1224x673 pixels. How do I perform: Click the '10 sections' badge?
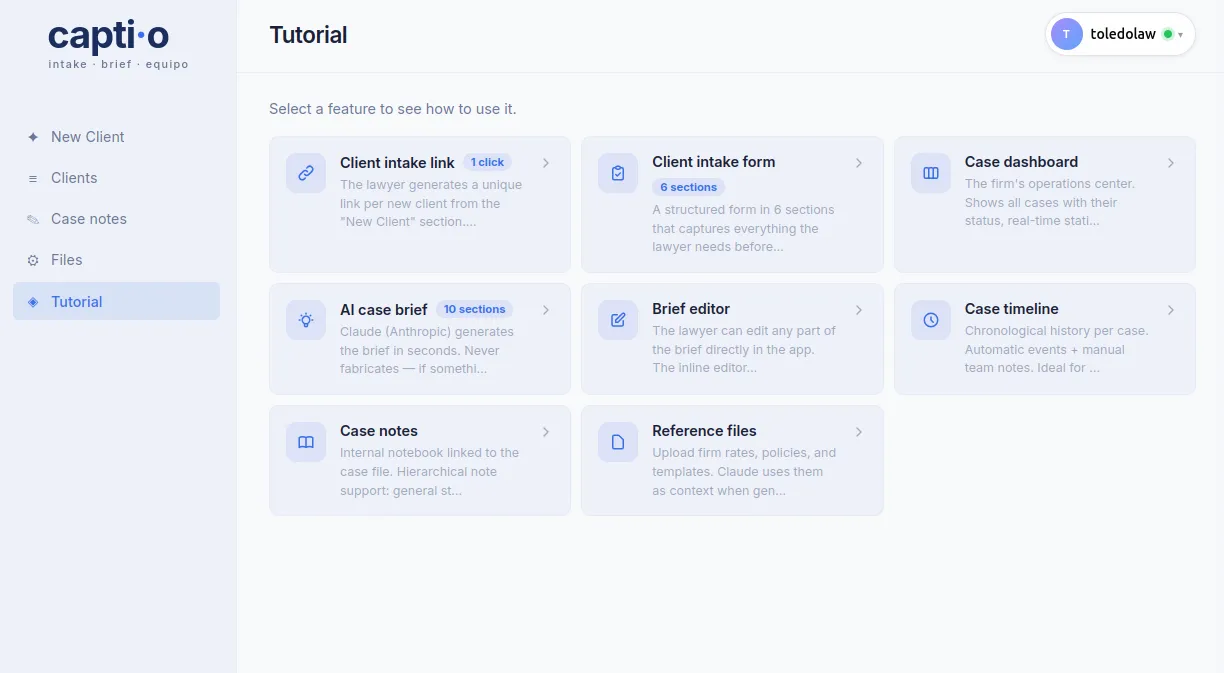475,309
